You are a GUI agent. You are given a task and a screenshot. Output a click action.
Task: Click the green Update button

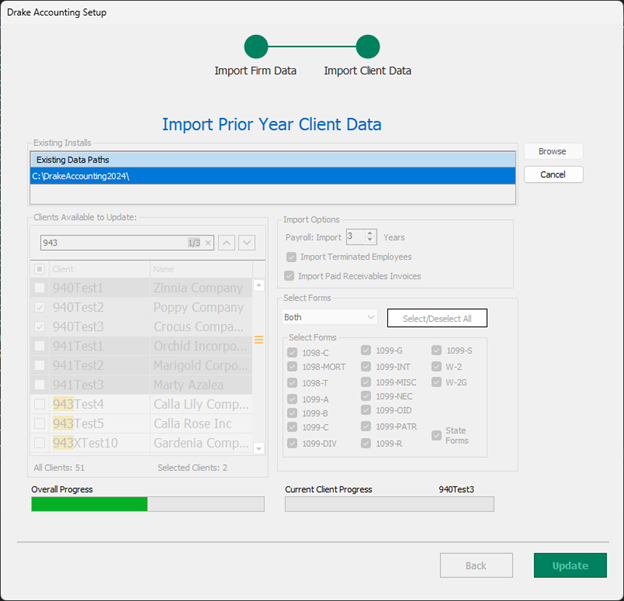[570, 566]
